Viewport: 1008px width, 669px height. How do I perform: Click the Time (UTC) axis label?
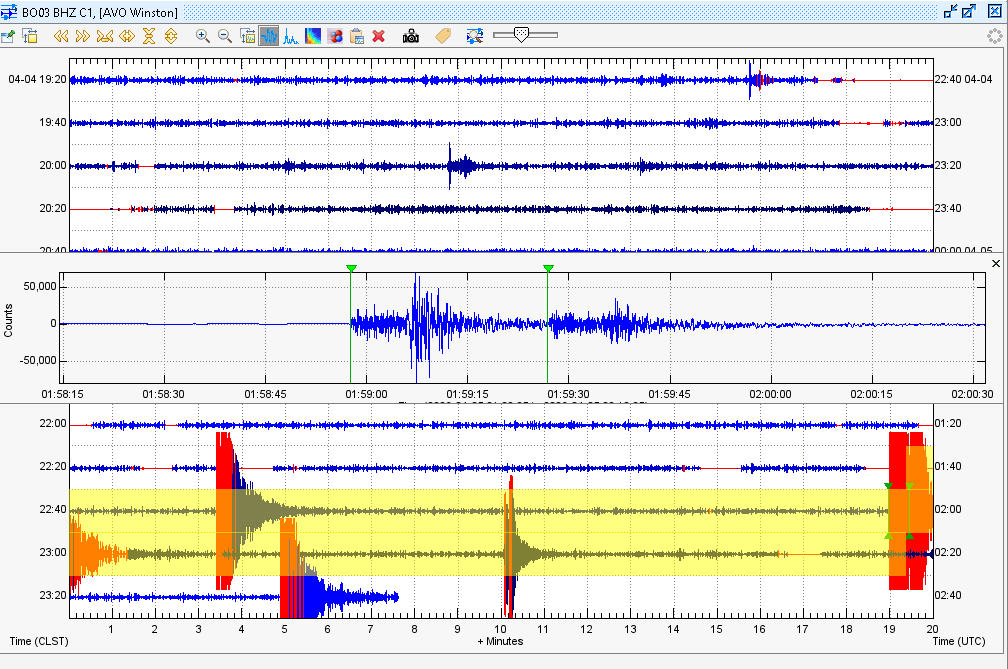coord(958,641)
